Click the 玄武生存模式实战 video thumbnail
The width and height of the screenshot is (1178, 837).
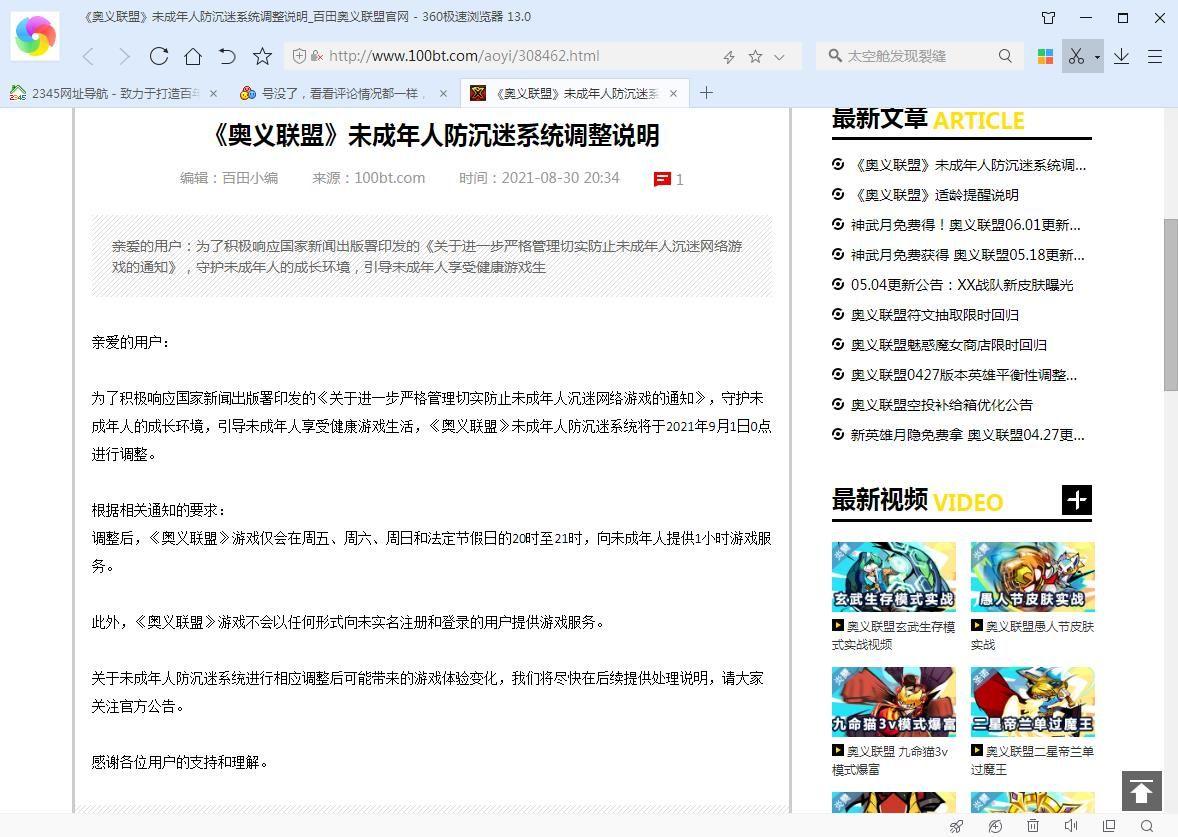893,577
